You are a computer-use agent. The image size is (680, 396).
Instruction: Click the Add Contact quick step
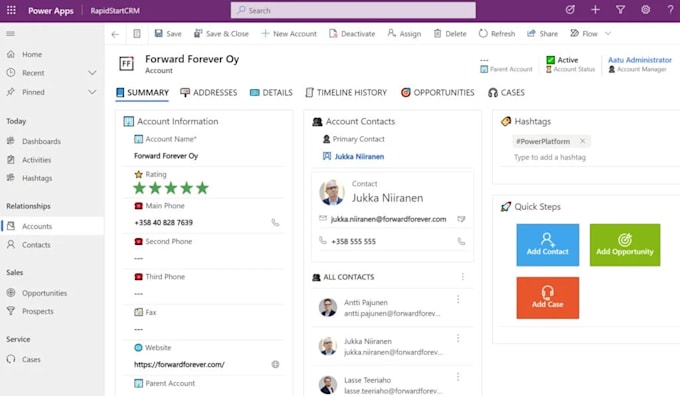click(547, 245)
